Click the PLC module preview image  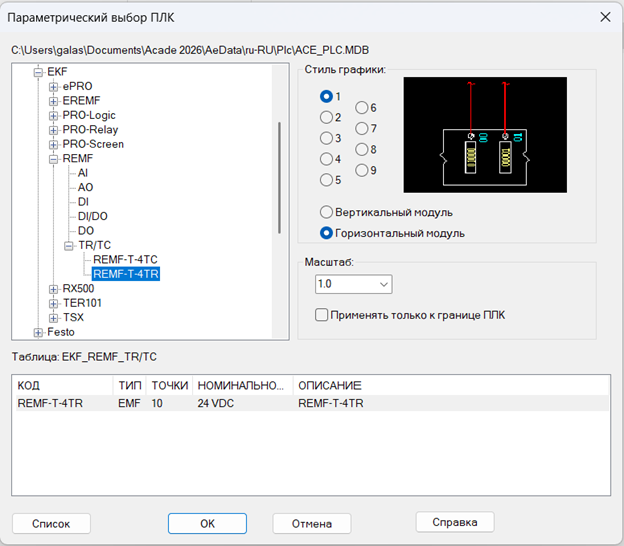tap(485, 135)
